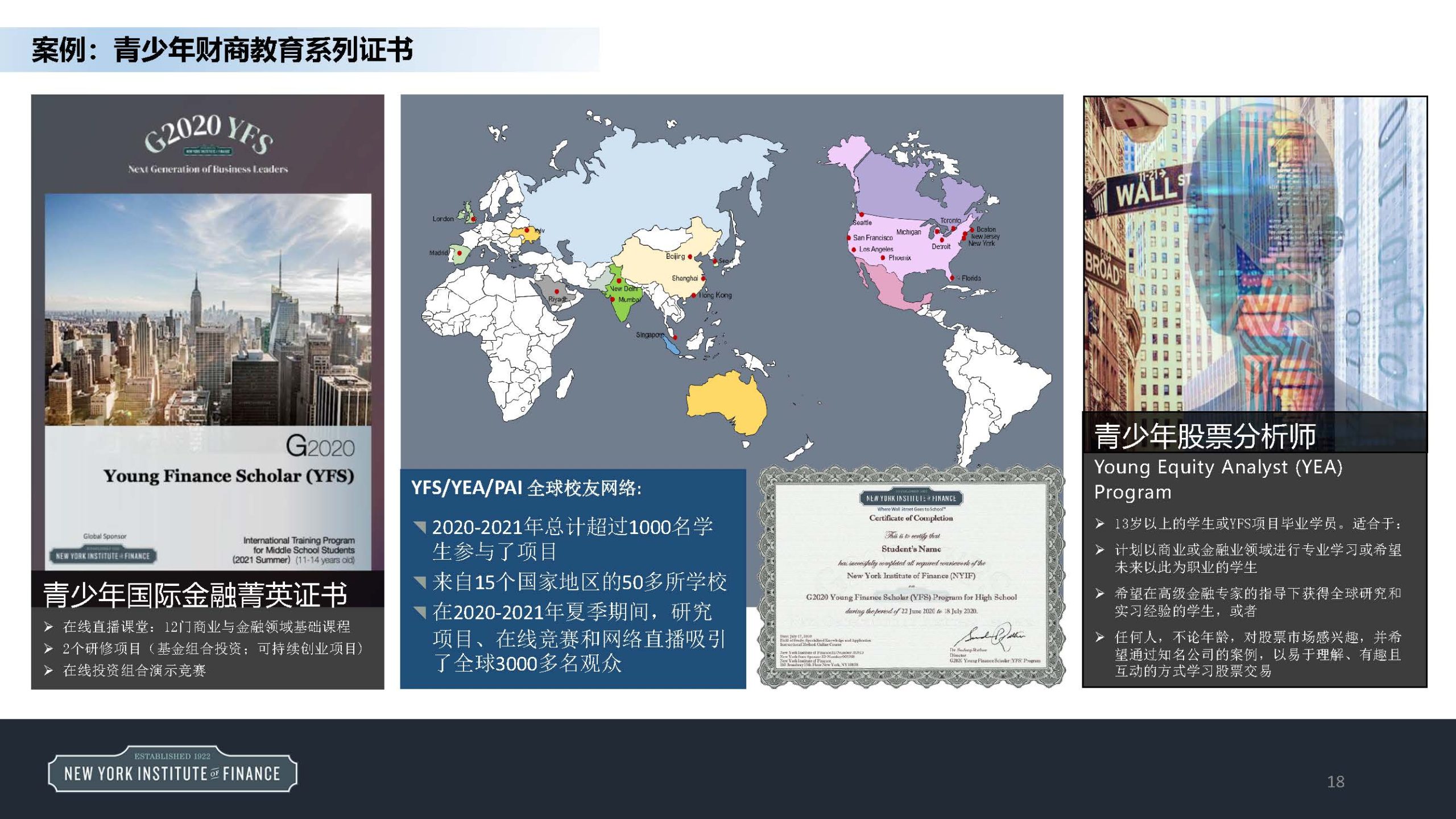The height and width of the screenshot is (819, 1456).
Task: Click the slide title 案例：青少年财商教育系列证书
Action: coord(222,50)
